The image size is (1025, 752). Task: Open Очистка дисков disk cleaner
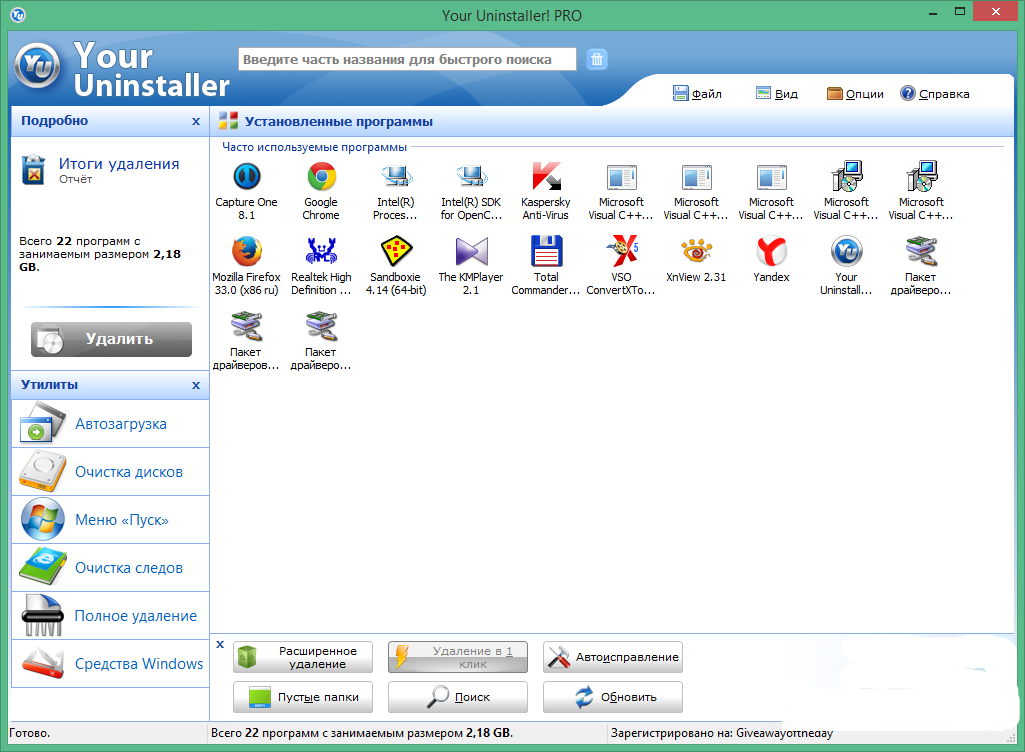110,471
